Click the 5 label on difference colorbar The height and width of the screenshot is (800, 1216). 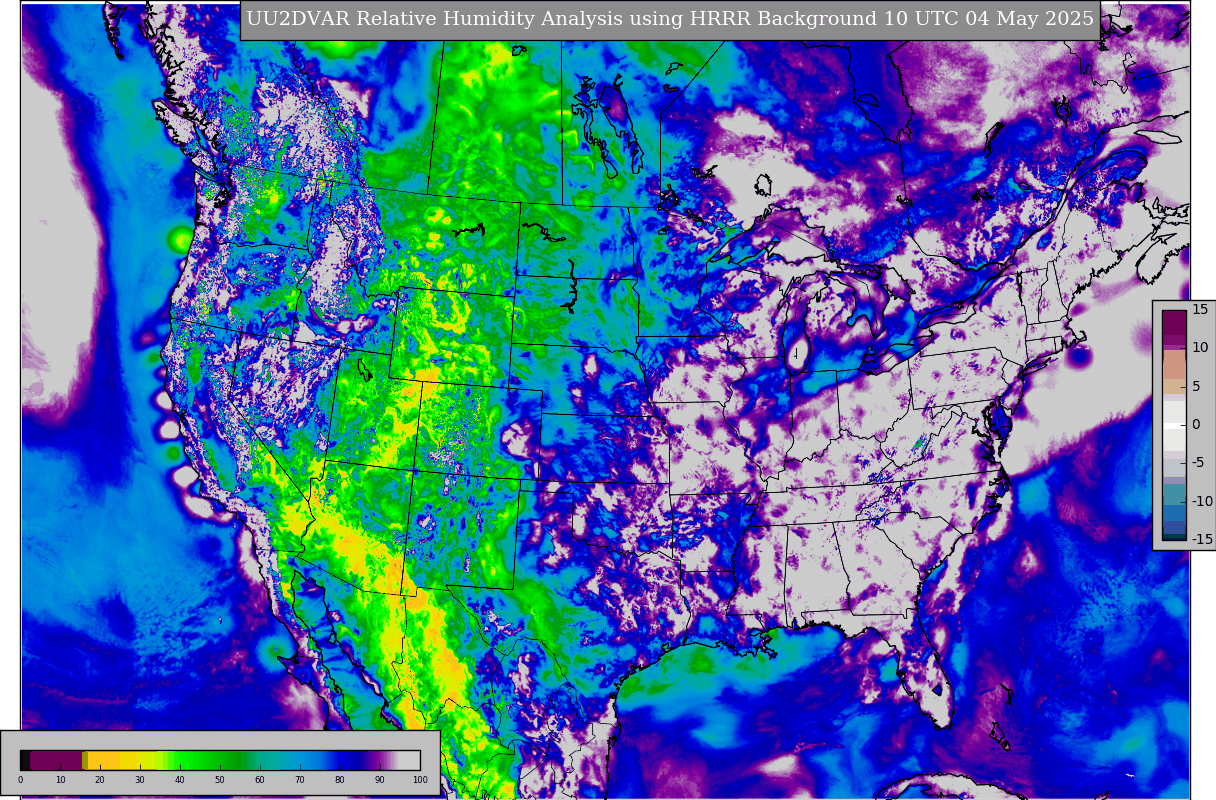point(1196,386)
